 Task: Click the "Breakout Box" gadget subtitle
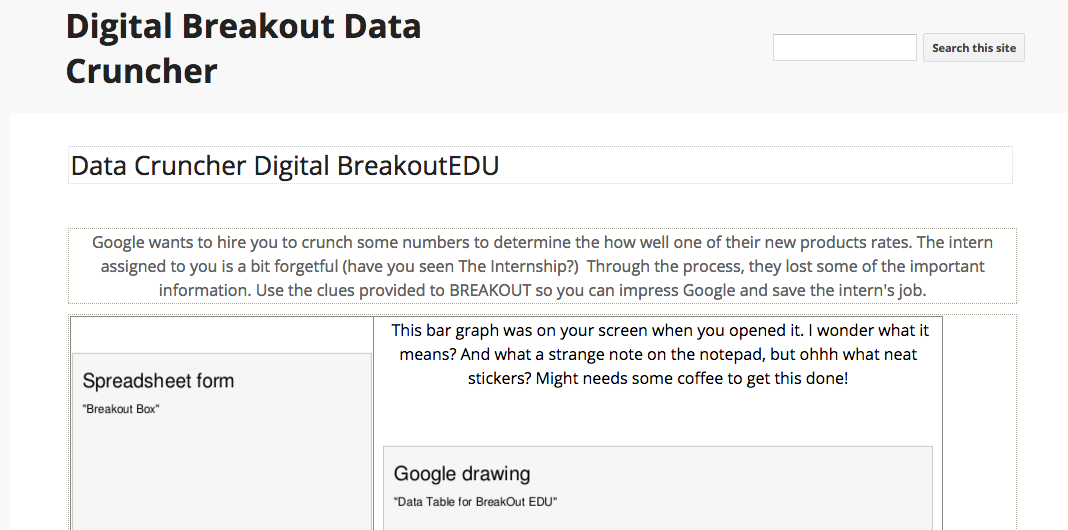coord(121,409)
